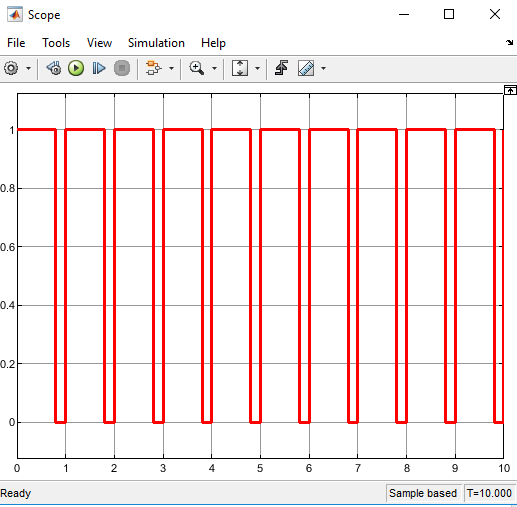
Task: Expand the Highlight Block dropdown arrow
Action: click(171, 68)
